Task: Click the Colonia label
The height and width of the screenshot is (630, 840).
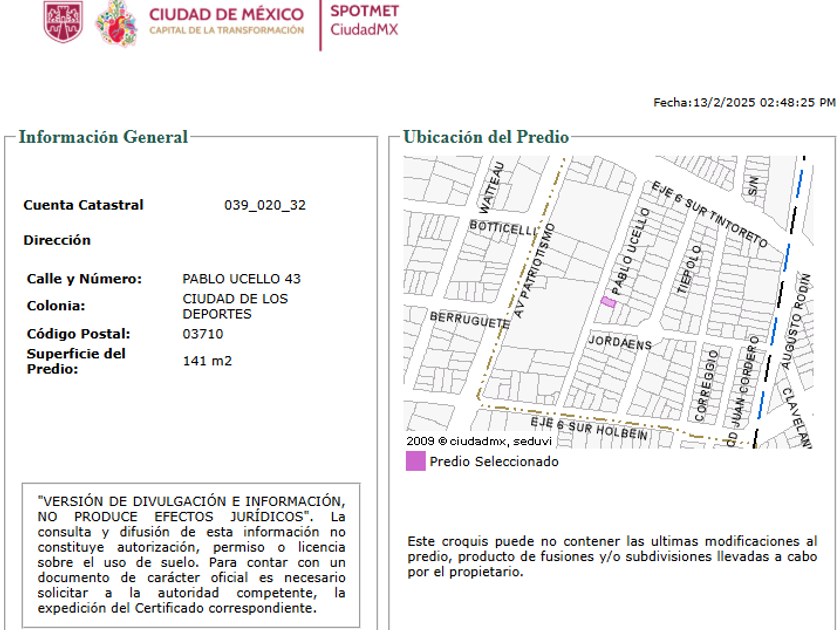Action: [x=56, y=306]
